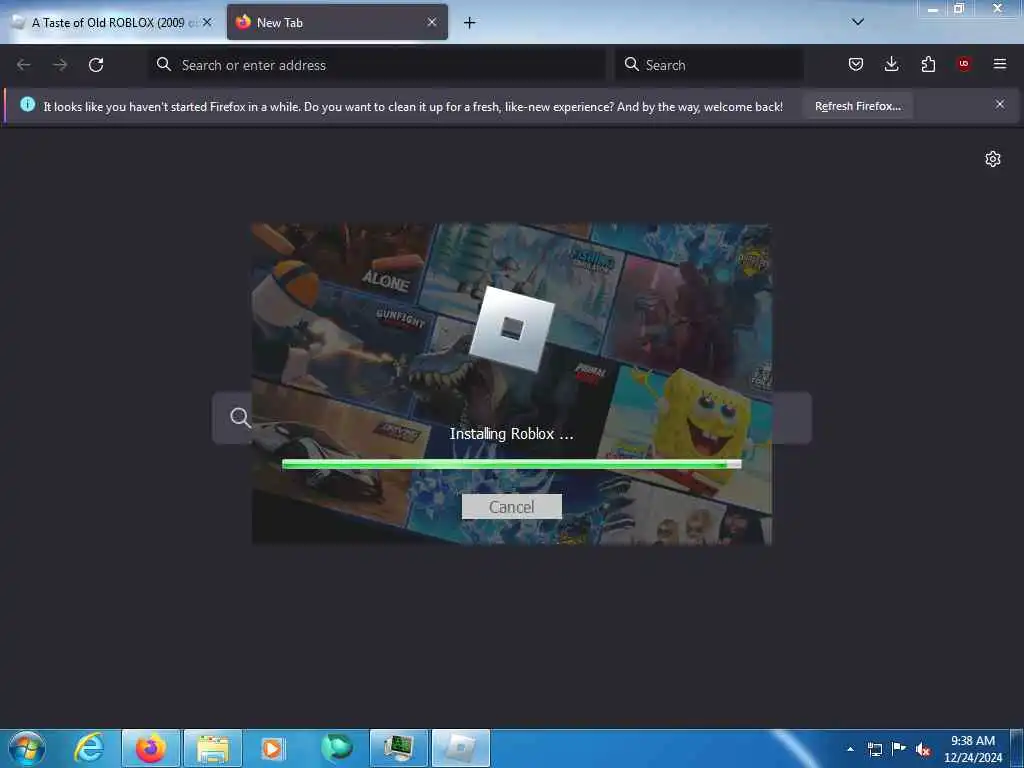Image resolution: width=1024 pixels, height=768 pixels.
Task: Close the A Taste of Old ROBLOX tab
Action: 207,22
